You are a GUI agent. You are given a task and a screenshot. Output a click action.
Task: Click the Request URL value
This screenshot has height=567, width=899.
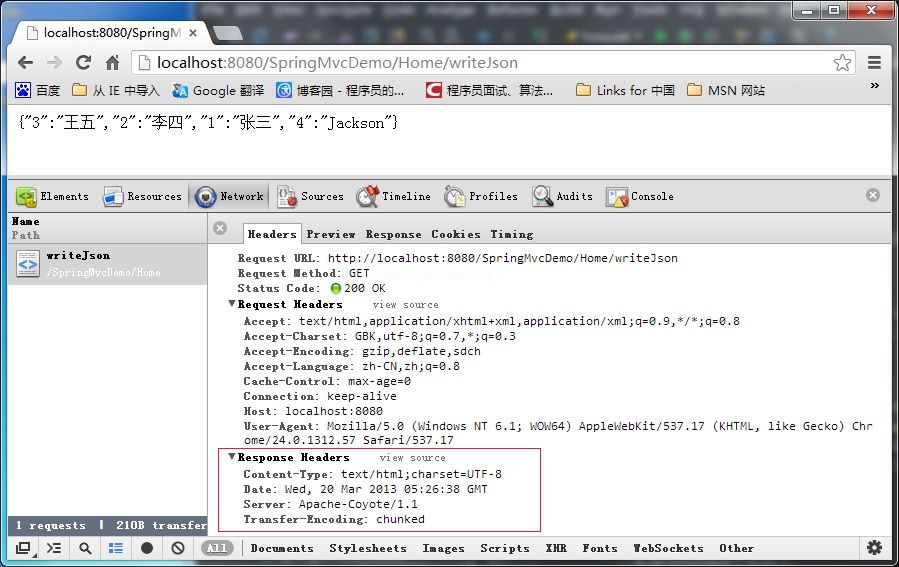click(503, 258)
